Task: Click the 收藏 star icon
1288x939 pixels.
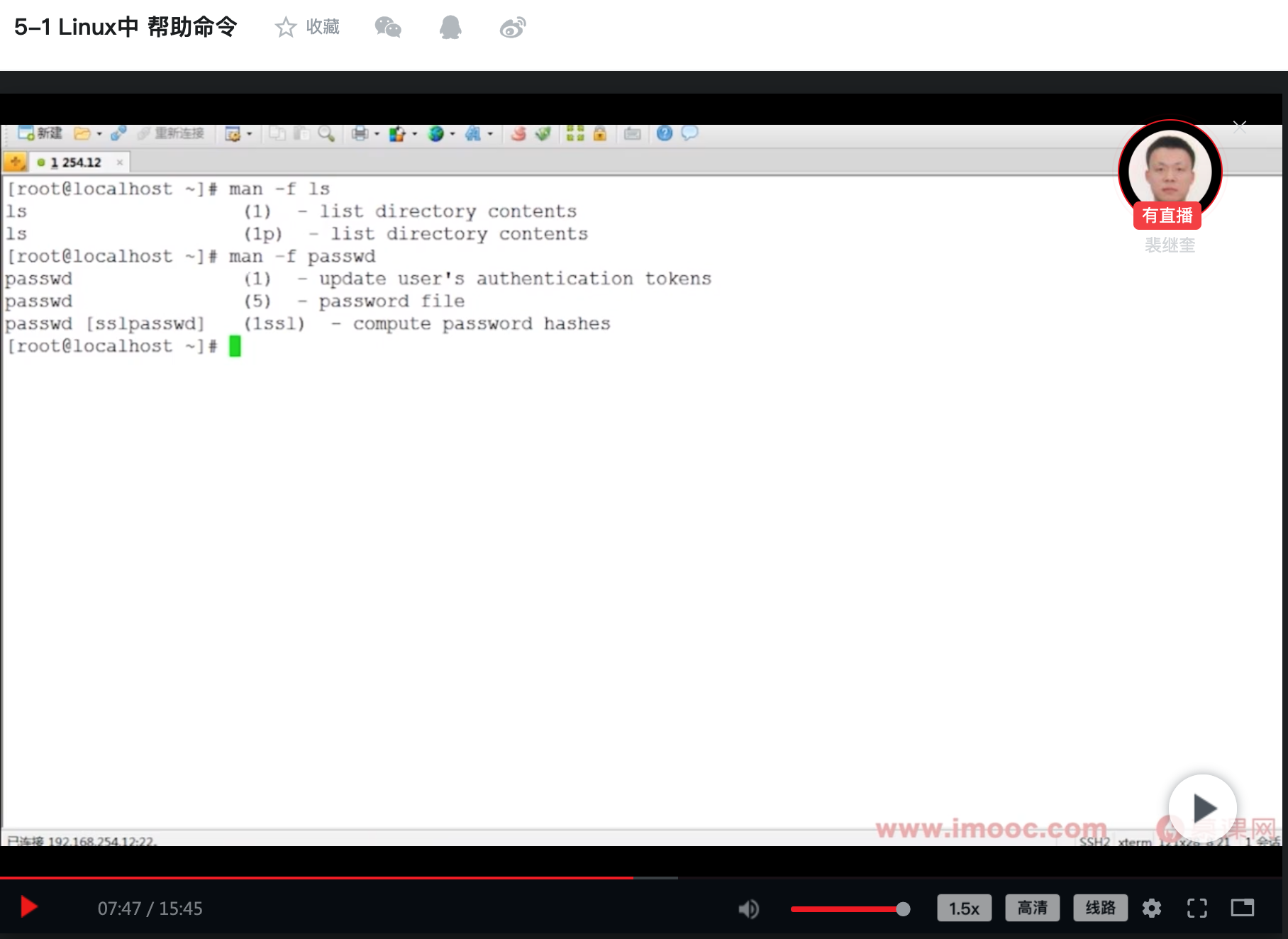Action: pyautogui.click(x=286, y=28)
